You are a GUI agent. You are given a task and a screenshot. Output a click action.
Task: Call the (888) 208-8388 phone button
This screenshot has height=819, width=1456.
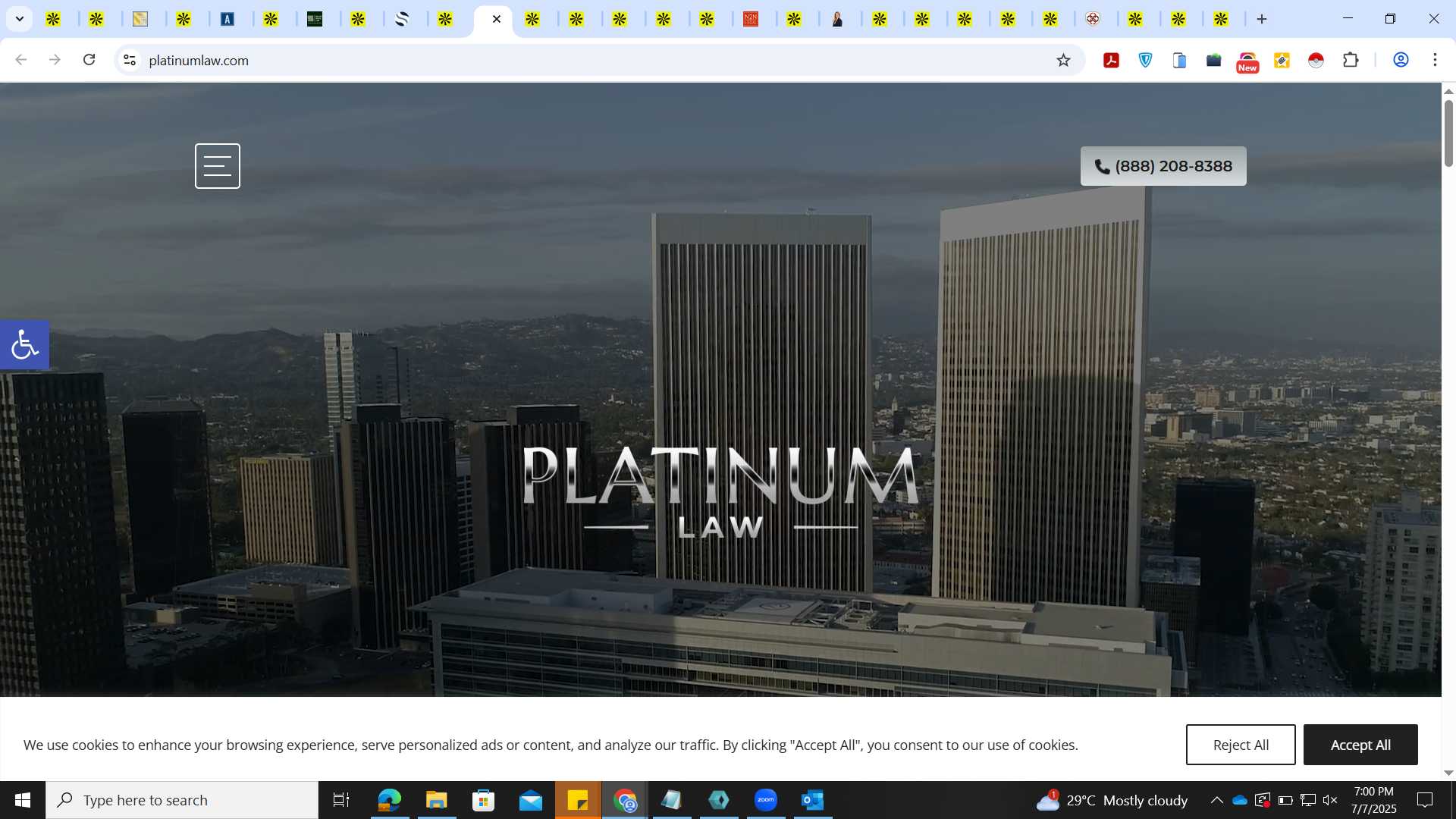1163,166
